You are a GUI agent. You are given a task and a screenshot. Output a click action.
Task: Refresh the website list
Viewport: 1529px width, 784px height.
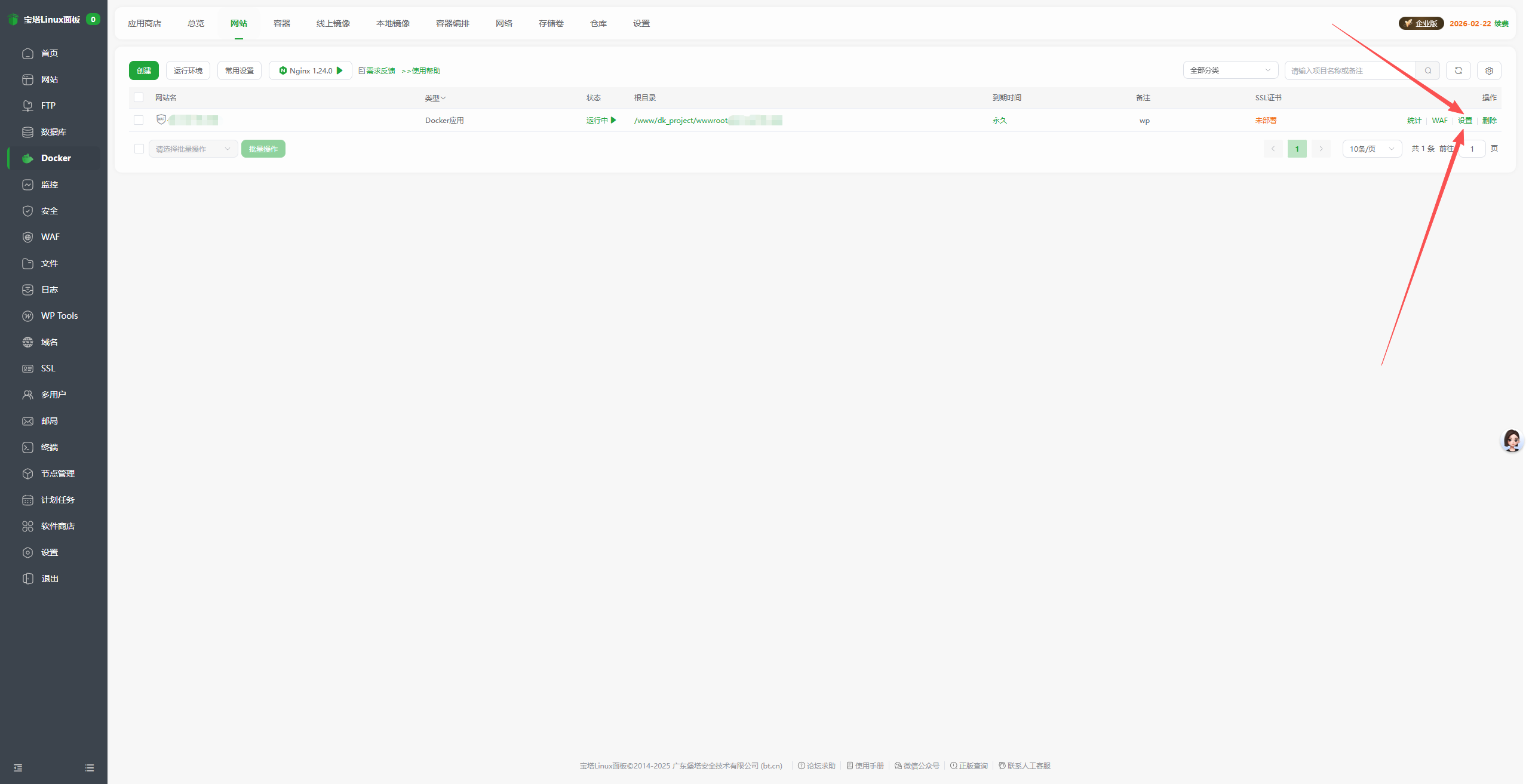(1459, 70)
